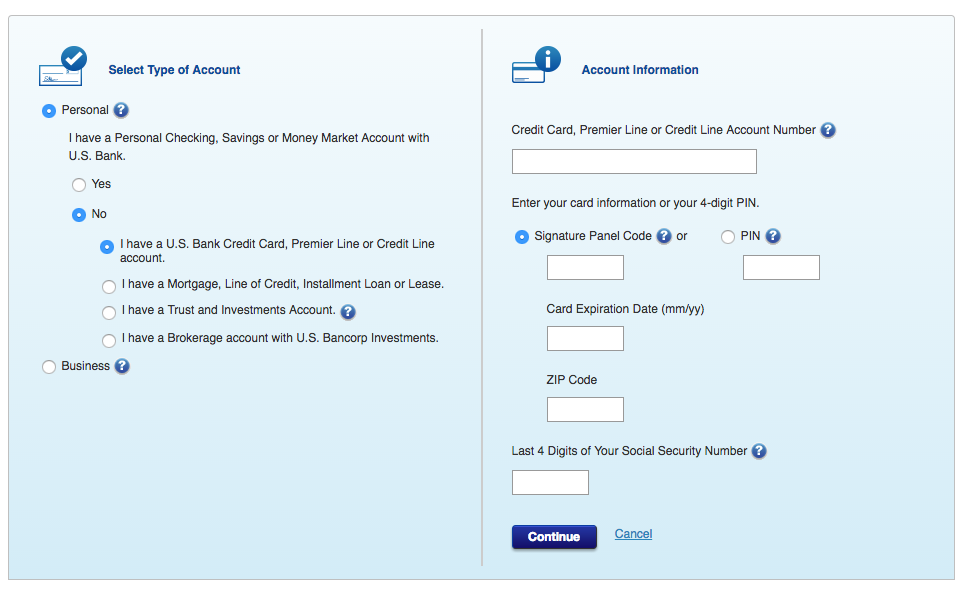
Task: Select Mortgage, Line of Credit option
Action: click(x=109, y=286)
